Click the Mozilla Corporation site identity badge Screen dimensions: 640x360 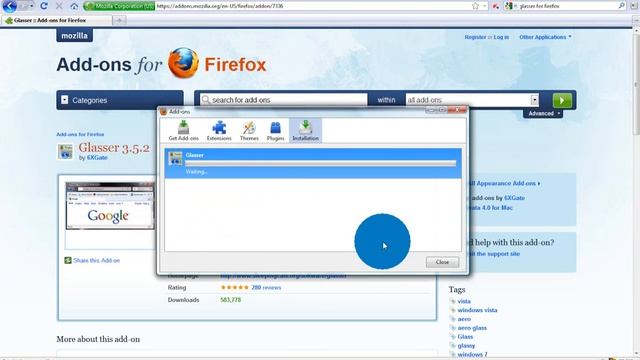[x=119, y=6]
